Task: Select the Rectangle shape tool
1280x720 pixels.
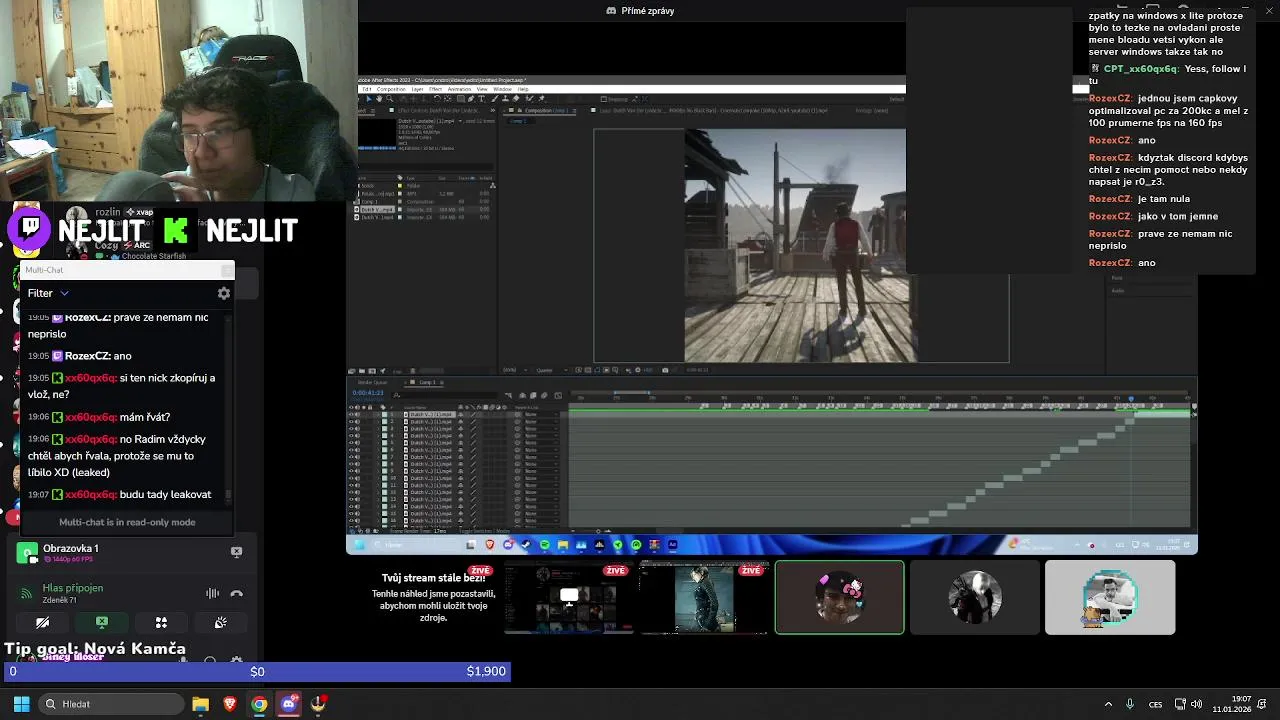Action: pos(461,99)
